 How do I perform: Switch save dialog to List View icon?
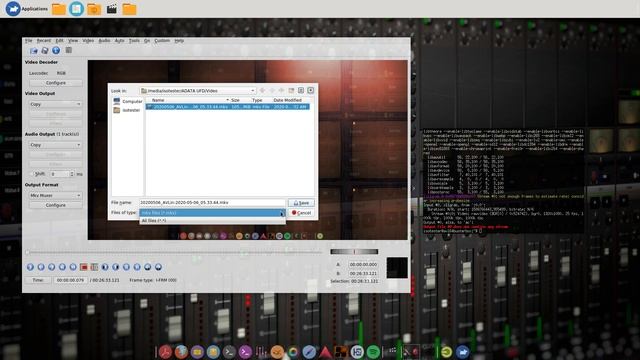point(301,90)
